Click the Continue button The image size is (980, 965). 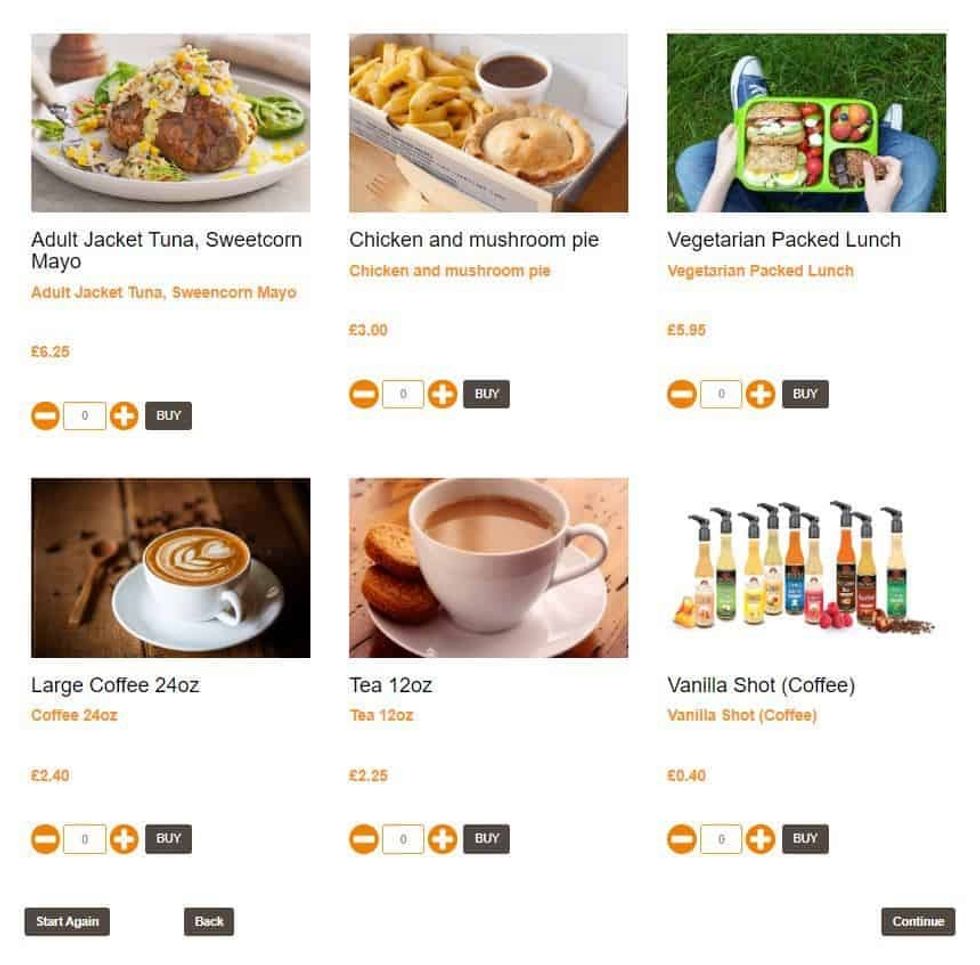[x=918, y=922]
